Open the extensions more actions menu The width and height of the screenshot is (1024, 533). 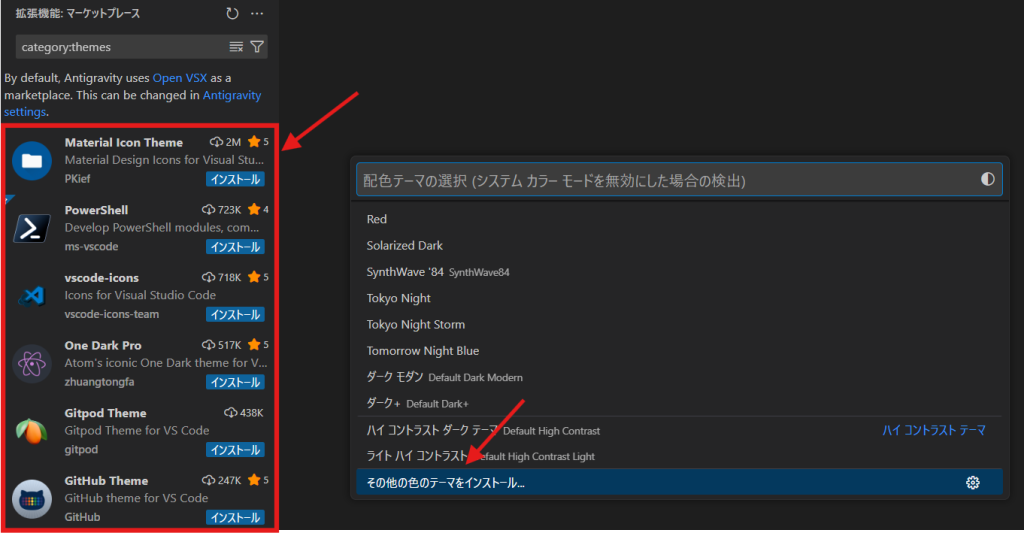tap(257, 14)
